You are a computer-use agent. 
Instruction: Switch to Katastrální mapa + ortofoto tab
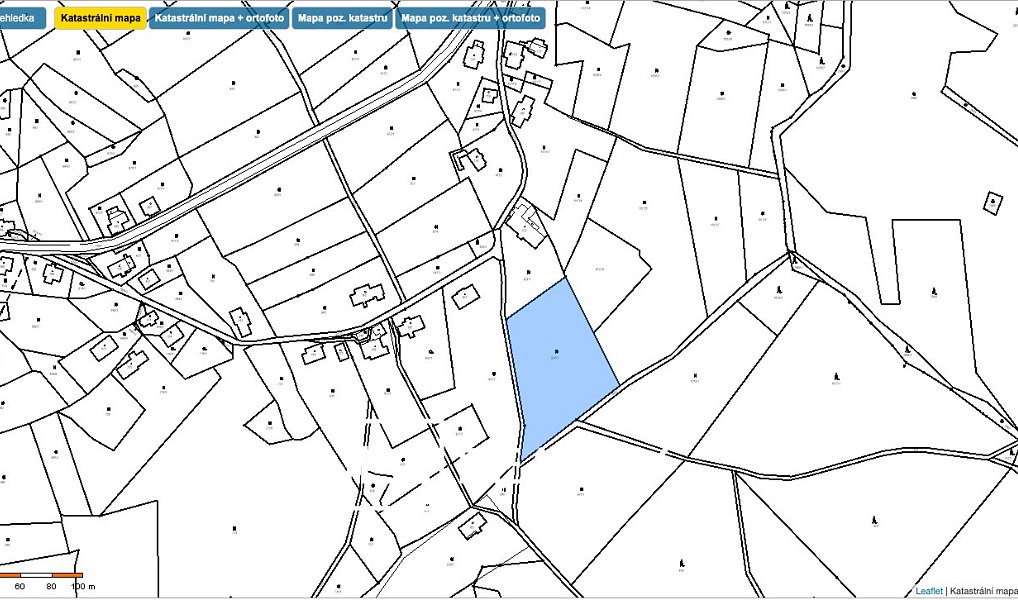pyautogui.click(x=219, y=18)
